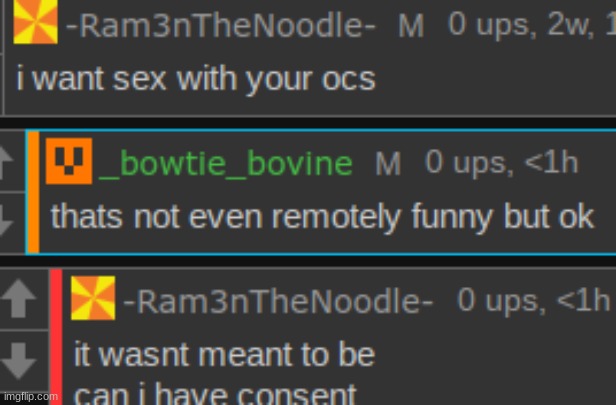Open the orange _bowtie_bovine avatar
This screenshot has width=616, height=405.
[69, 161]
